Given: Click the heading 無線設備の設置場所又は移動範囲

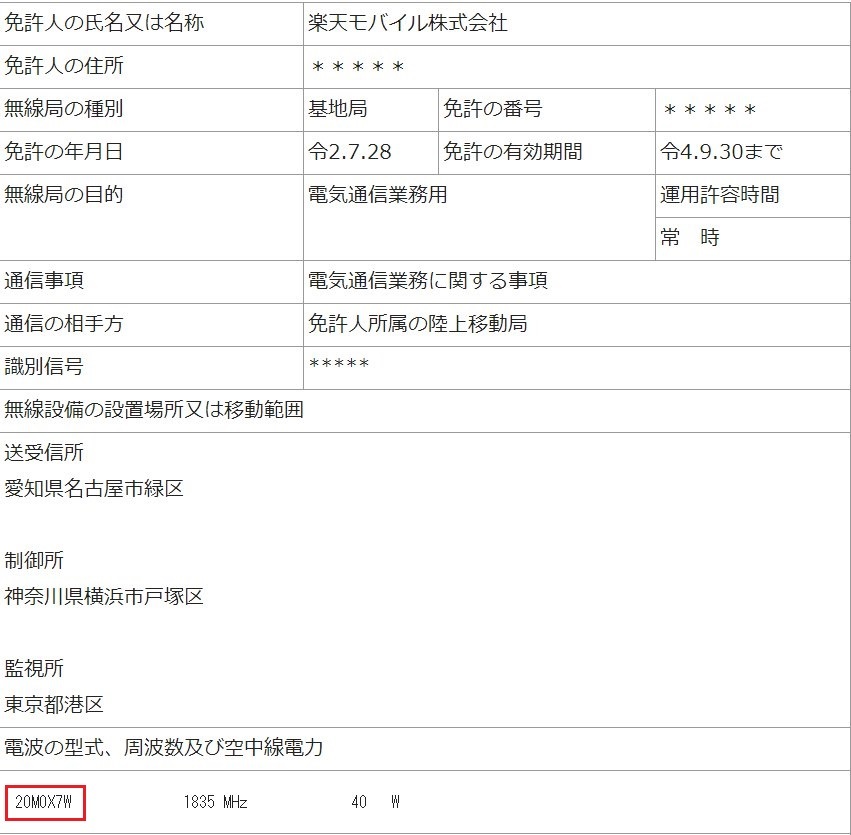Looking at the screenshot, I should 154,409.
